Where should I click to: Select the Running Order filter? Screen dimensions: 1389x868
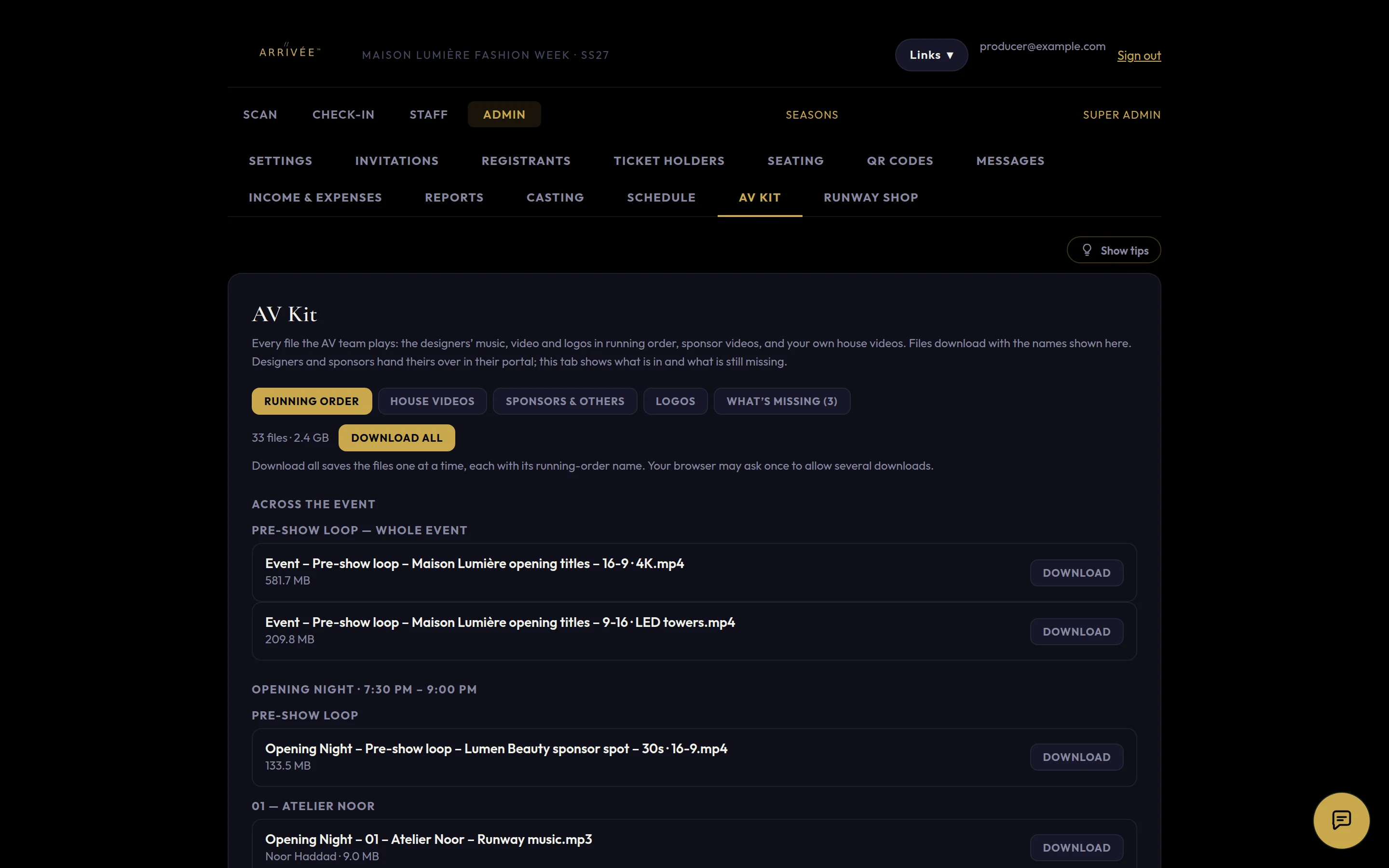click(312, 401)
